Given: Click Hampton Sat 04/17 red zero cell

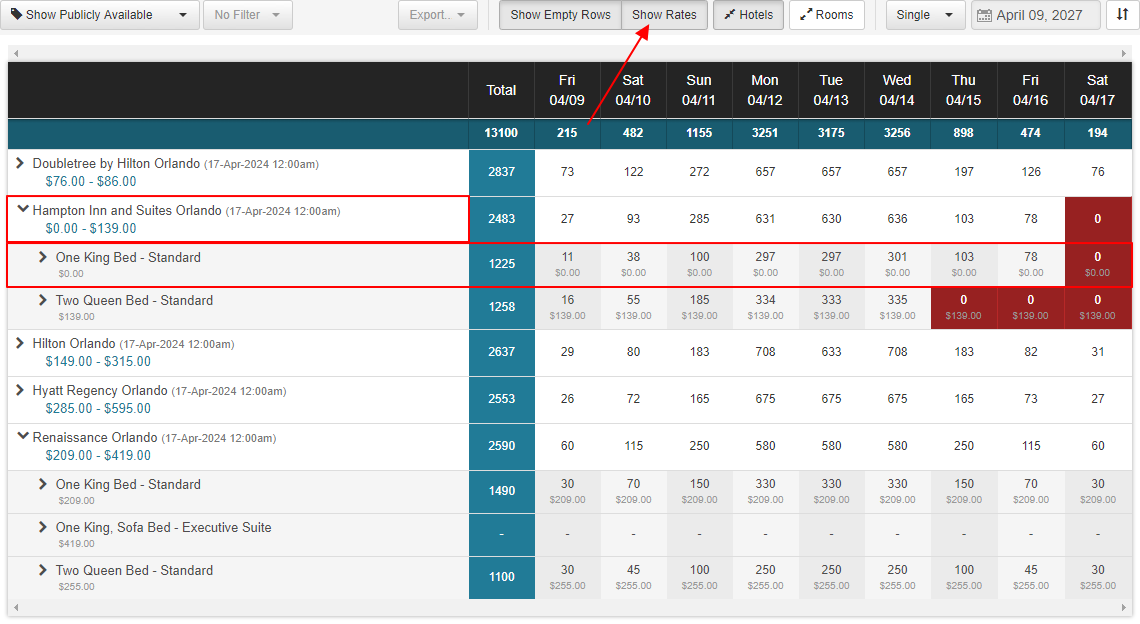Looking at the screenshot, I should point(1098,219).
